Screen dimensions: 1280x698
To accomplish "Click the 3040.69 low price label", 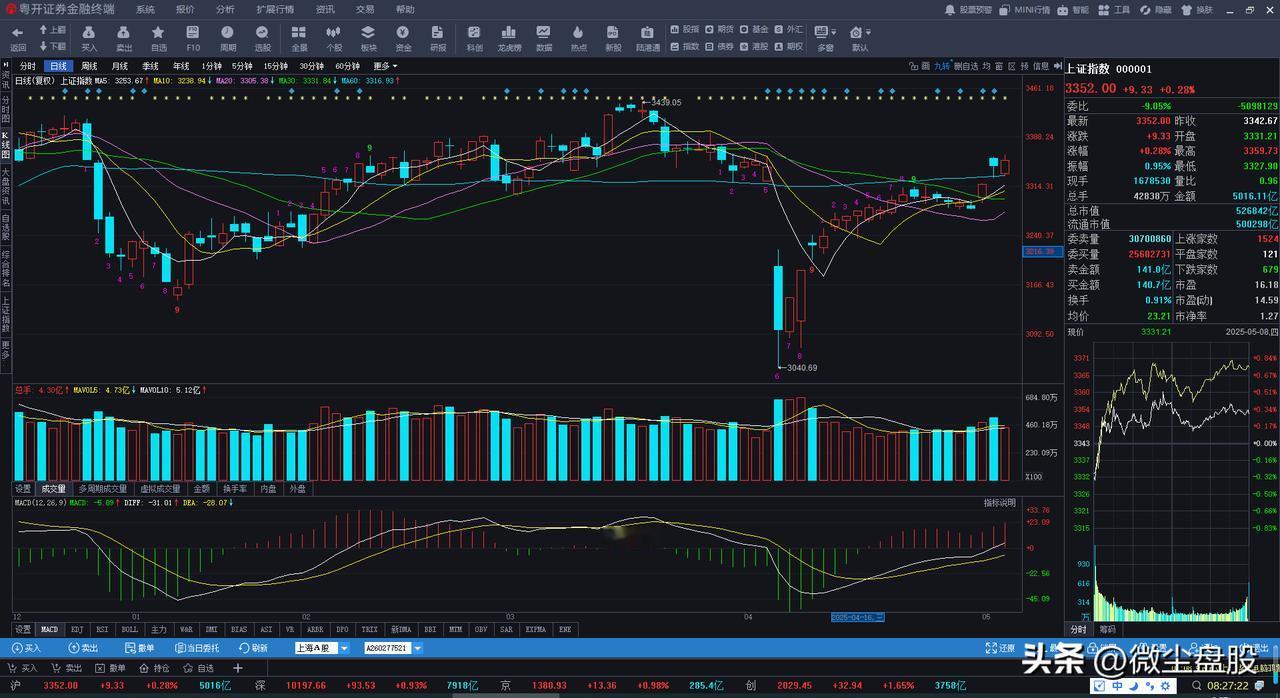I will tap(801, 368).
